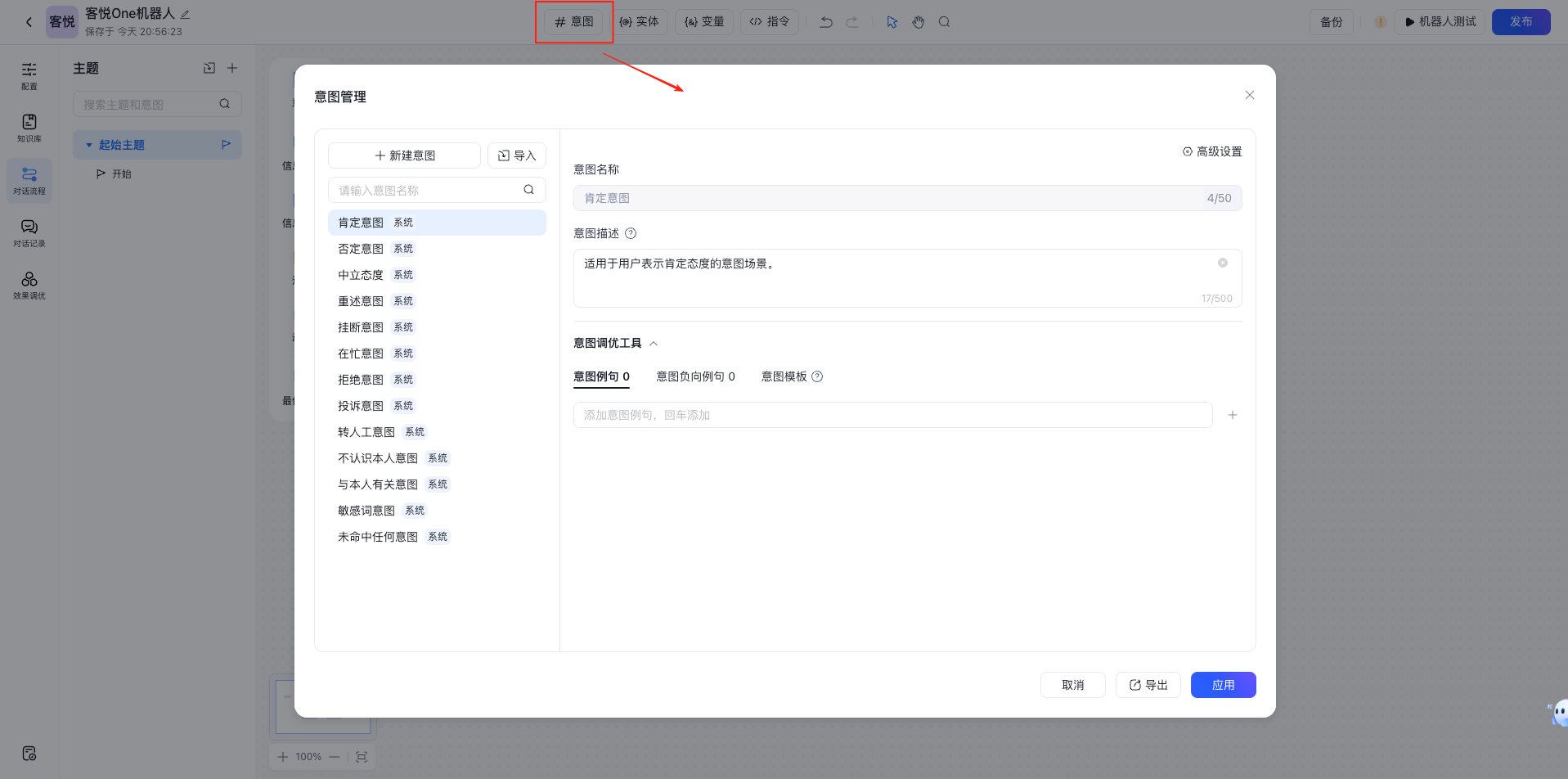Open the 对话记录 sidebar icon
This screenshot has height=779, width=1568.
coord(29,232)
